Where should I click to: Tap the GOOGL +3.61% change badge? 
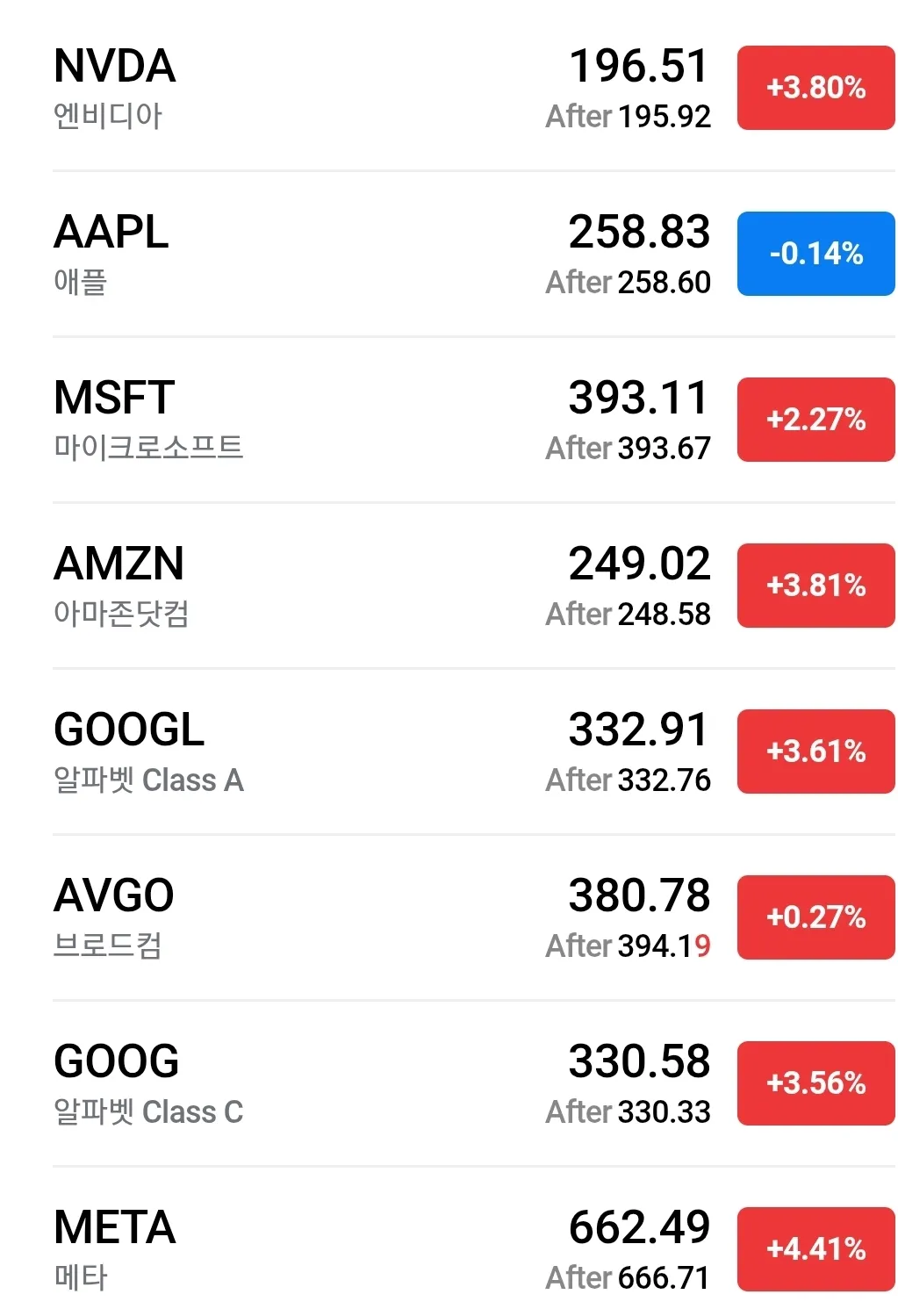(x=815, y=751)
